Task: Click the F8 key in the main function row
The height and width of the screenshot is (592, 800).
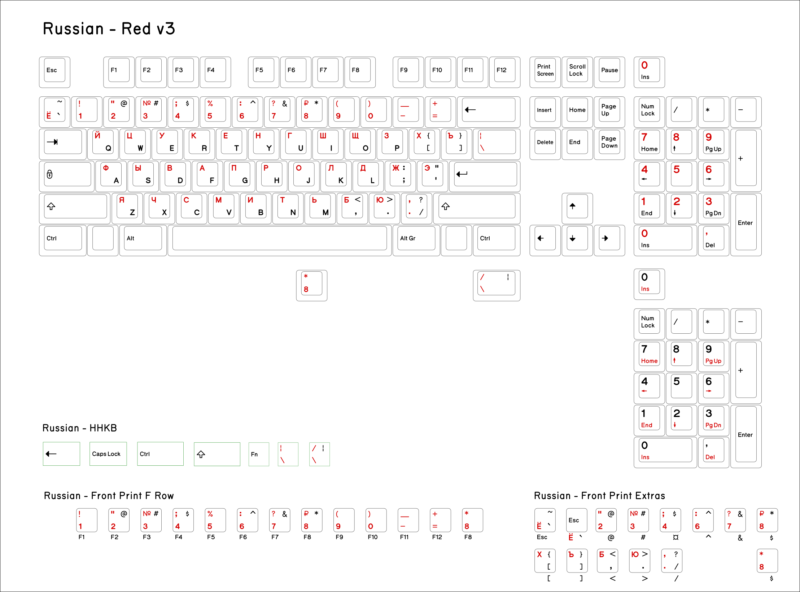Action: (360, 72)
